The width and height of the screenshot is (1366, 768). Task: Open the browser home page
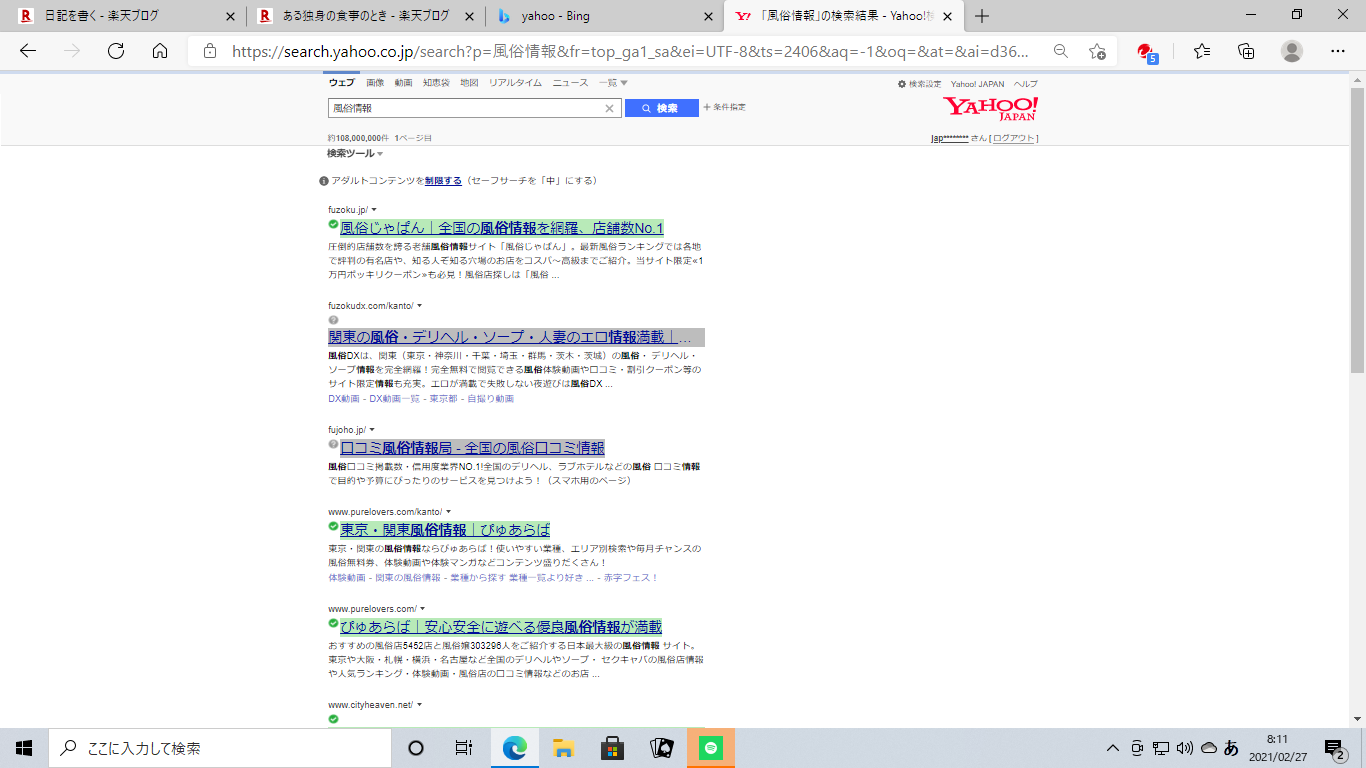160,51
